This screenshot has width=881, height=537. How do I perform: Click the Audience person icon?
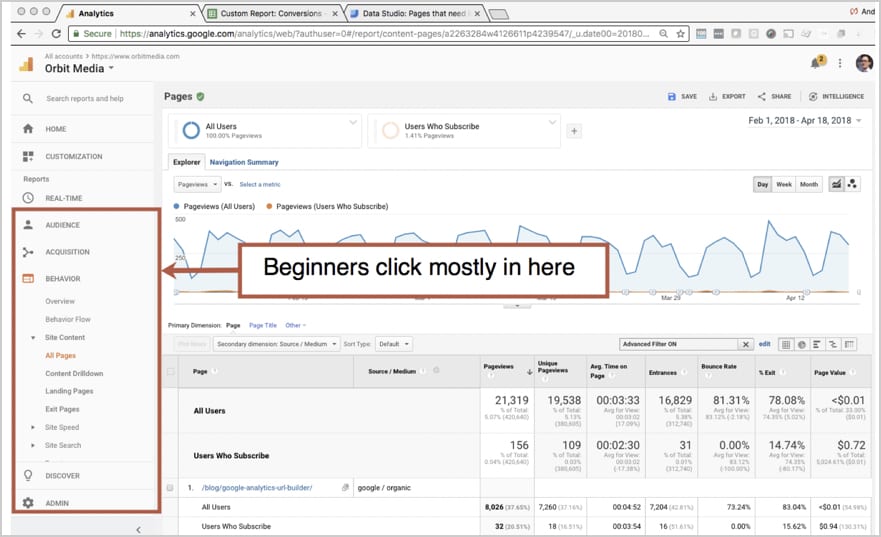coord(28,225)
